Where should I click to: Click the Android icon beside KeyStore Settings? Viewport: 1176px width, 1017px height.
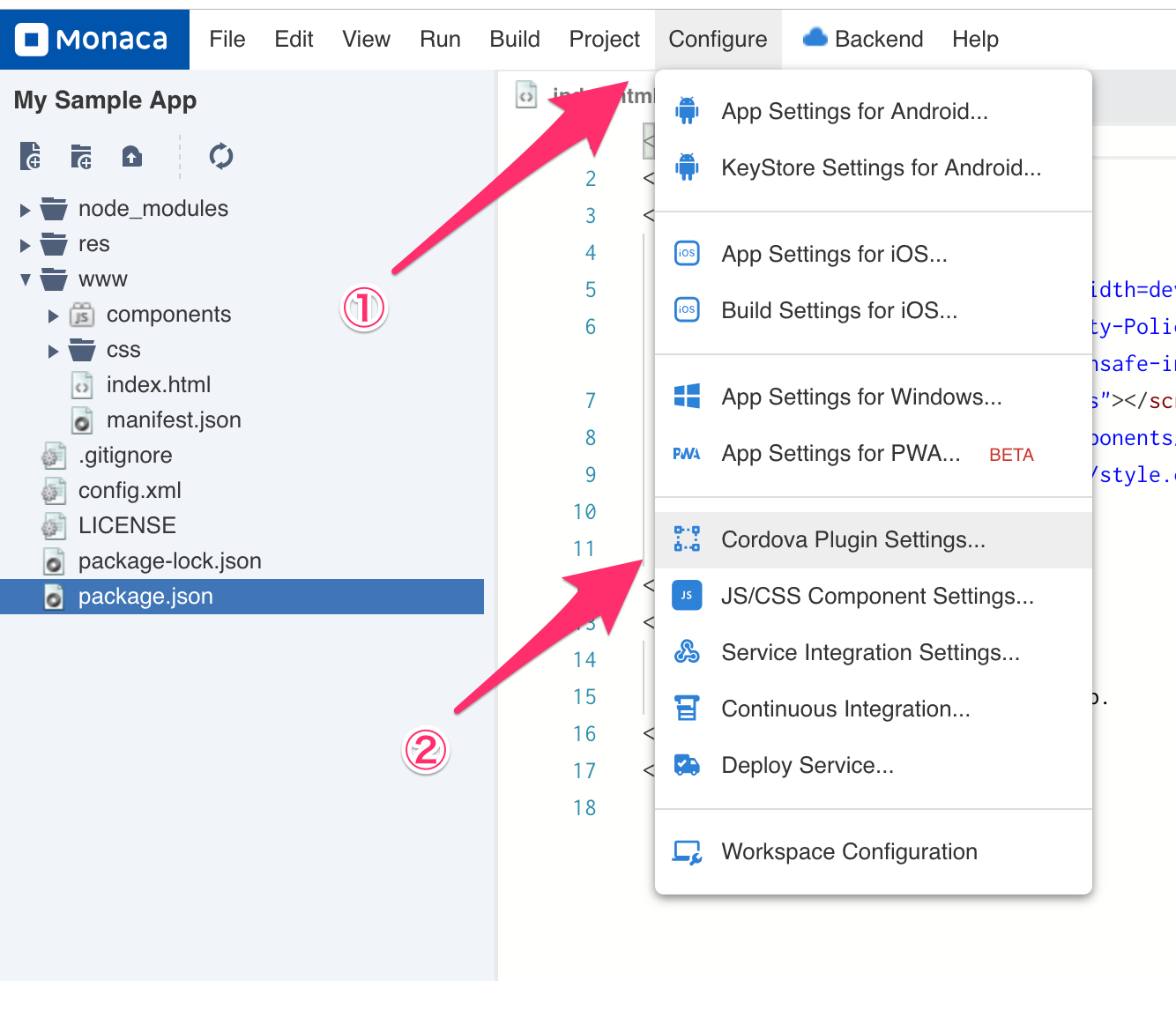tap(687, 167)
